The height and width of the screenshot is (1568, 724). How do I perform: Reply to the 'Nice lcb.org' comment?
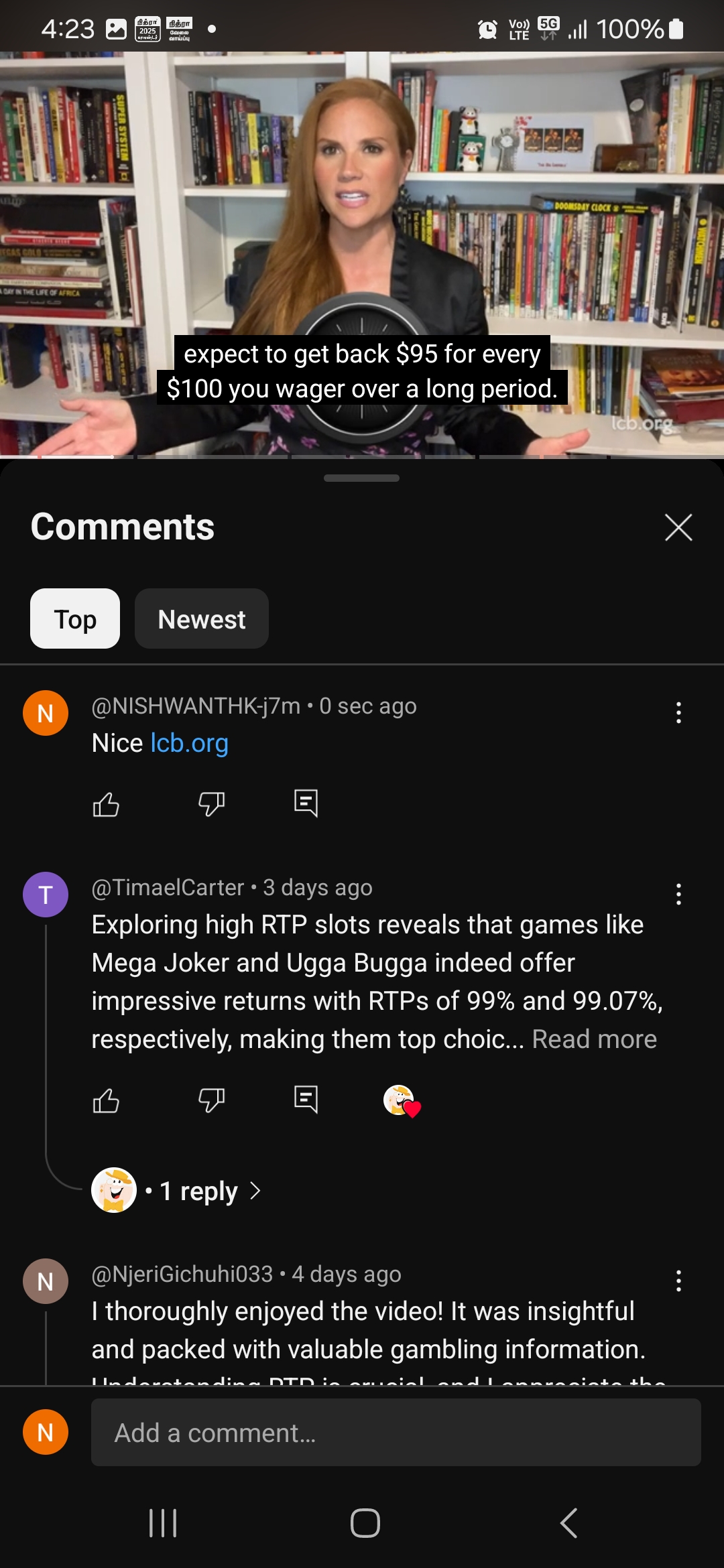click(x=306, y=803)
